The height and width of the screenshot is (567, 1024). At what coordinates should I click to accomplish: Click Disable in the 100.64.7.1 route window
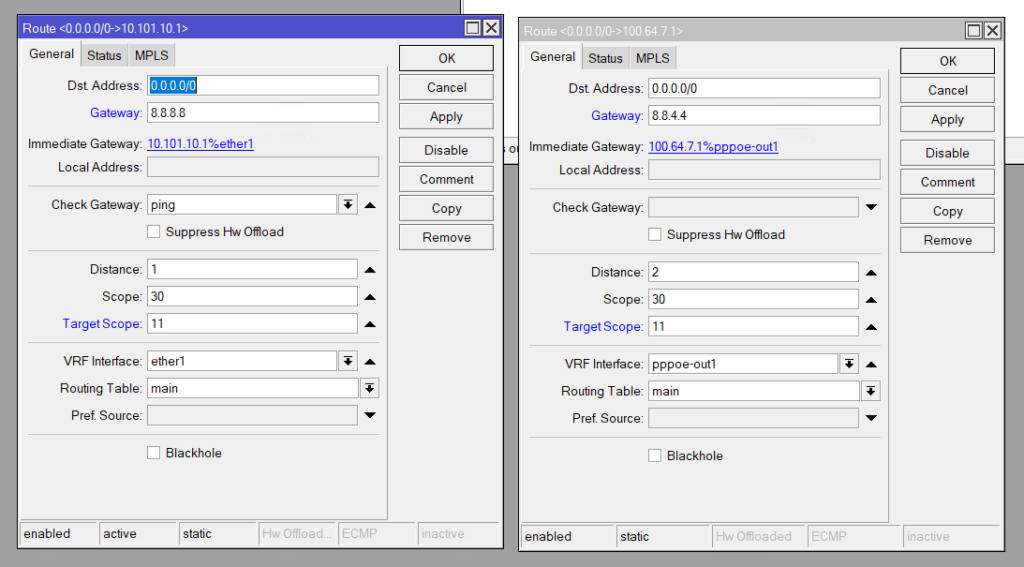tap(947, 153)
